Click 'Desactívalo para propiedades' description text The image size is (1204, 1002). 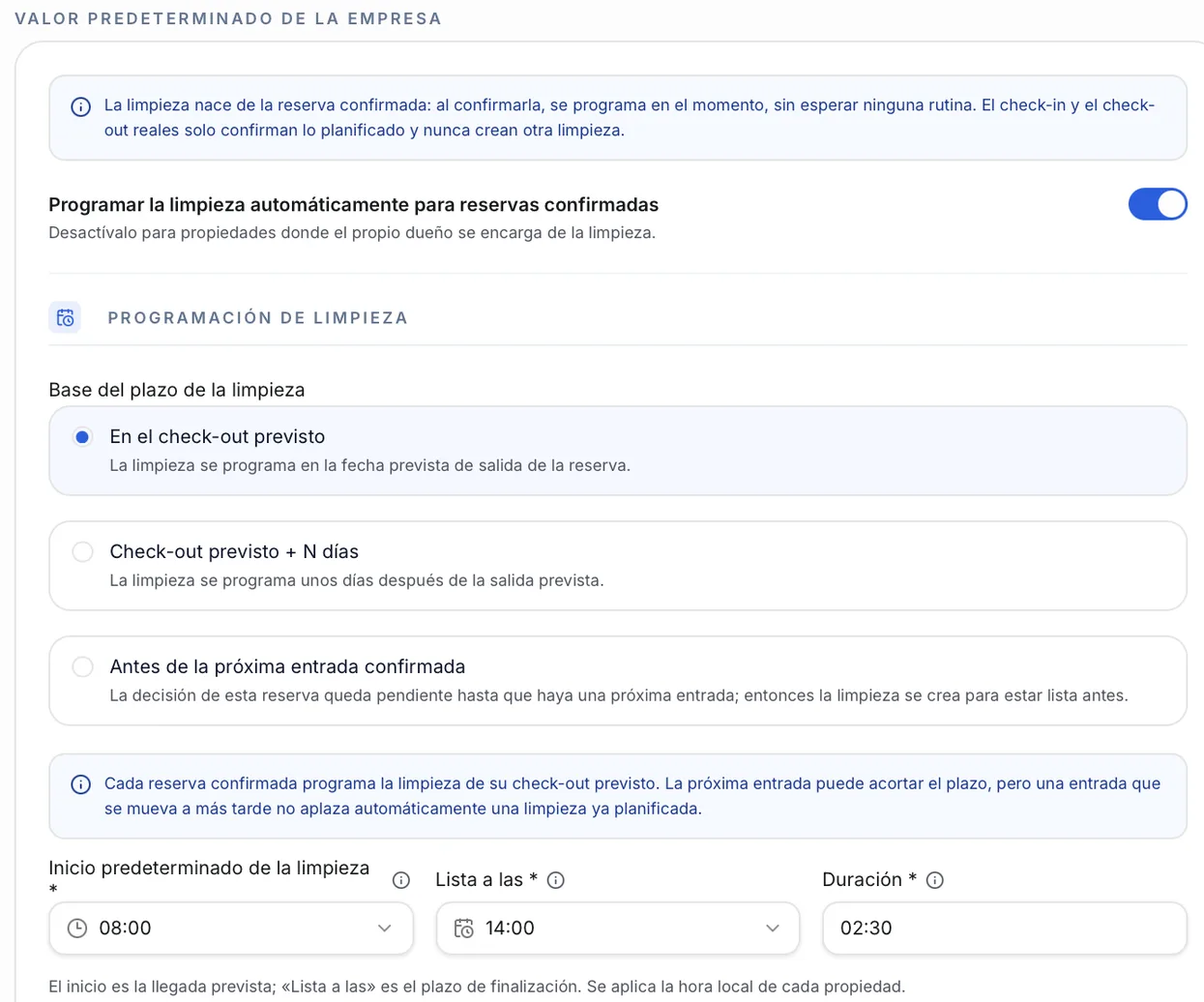pos(352,232)
